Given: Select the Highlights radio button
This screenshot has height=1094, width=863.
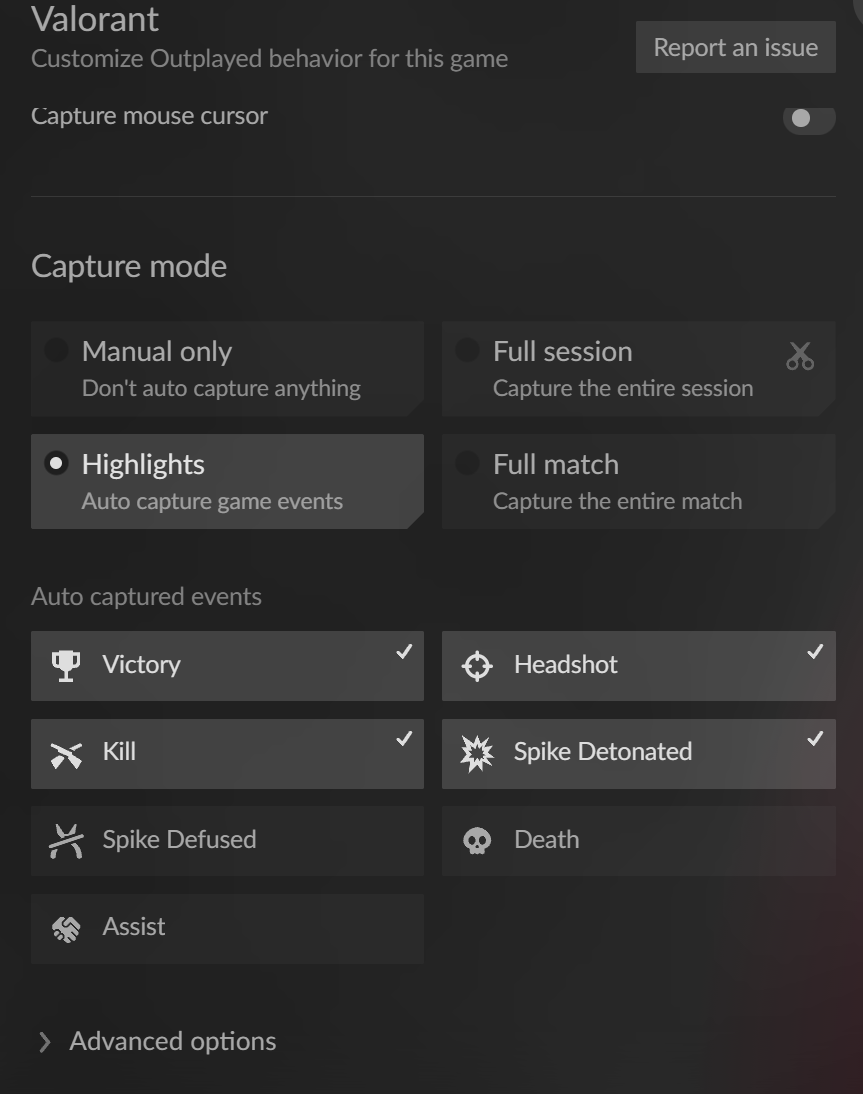Looking at the screenshot, I should pyautogui.click(x=57, y=463).
